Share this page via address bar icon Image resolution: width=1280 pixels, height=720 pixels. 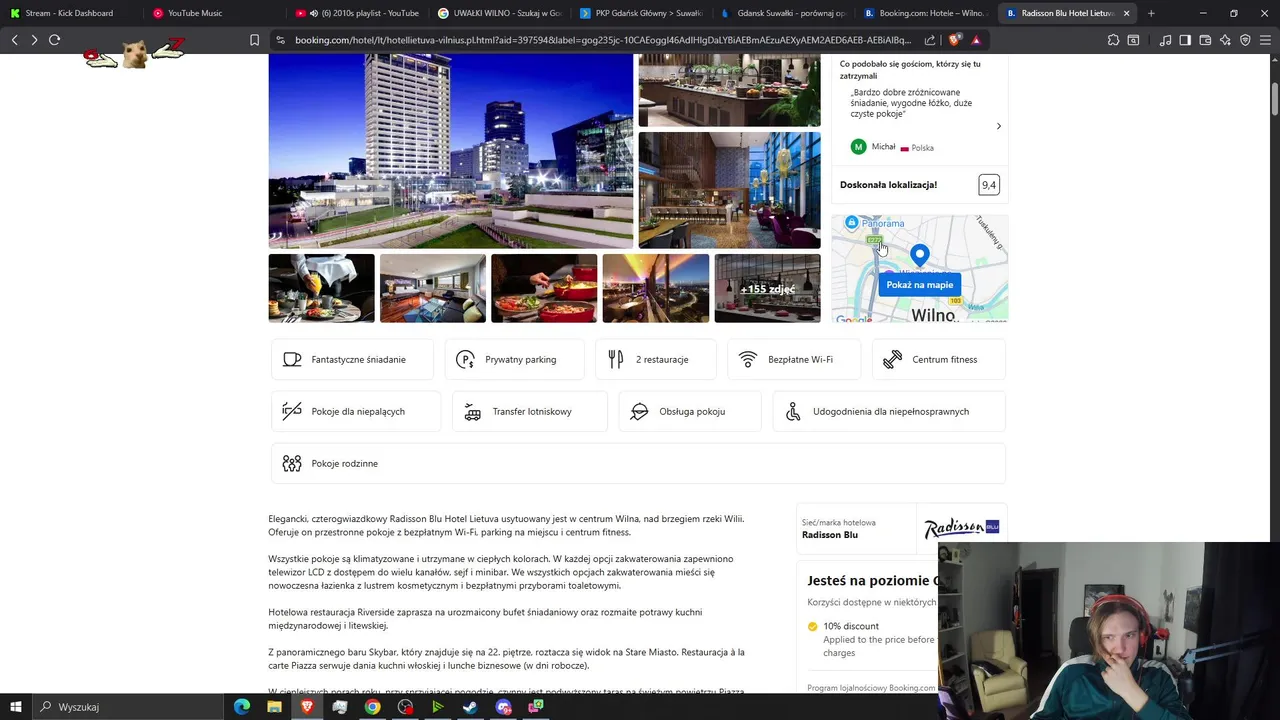coord(930,40)
